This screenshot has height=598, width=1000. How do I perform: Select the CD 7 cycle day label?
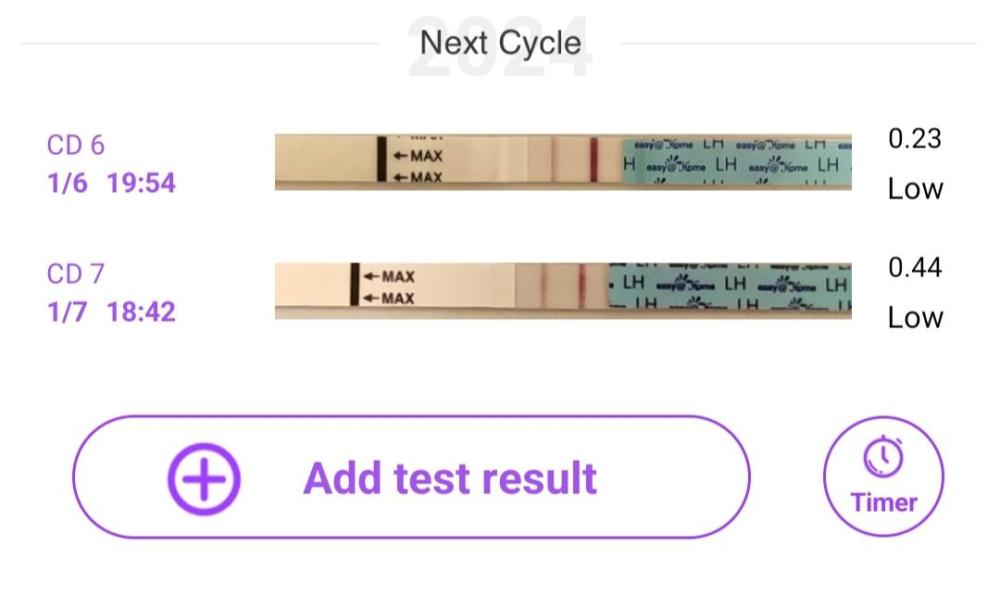click(76, 273)
